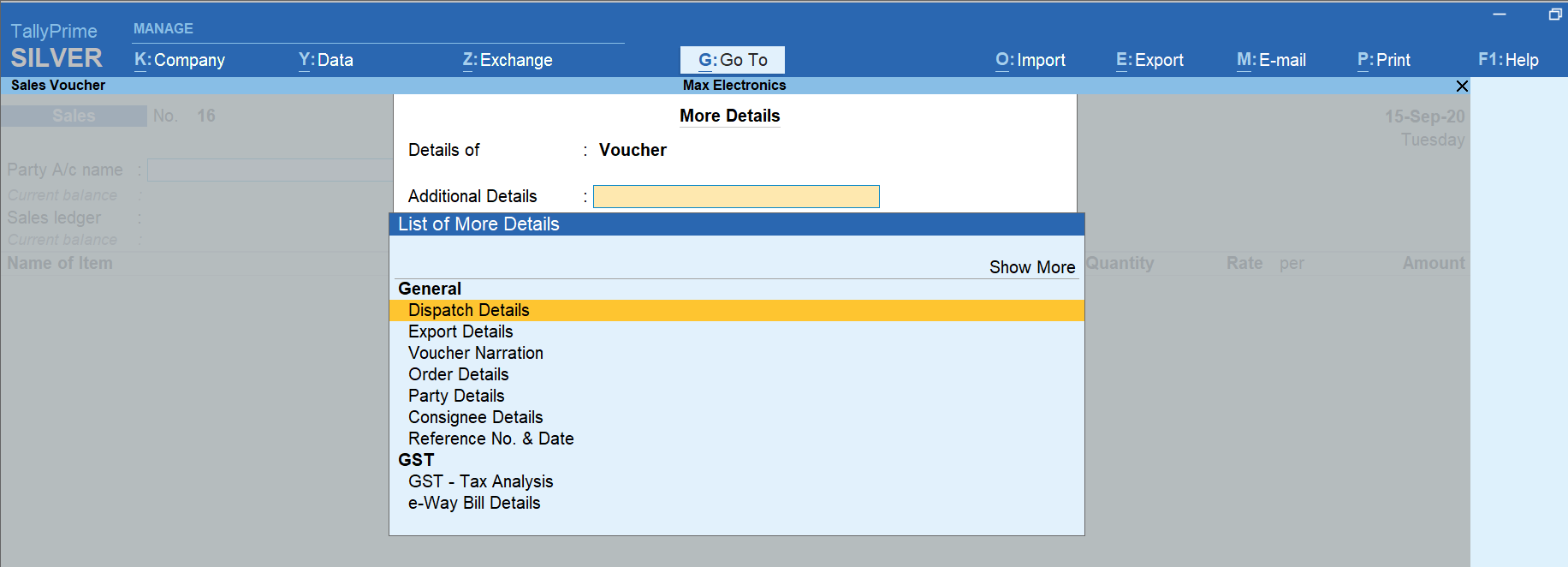Image resolution: width=1568 pixels, height=567 pixels.
Task: Click voucher number 16
Action: [206, 116]
